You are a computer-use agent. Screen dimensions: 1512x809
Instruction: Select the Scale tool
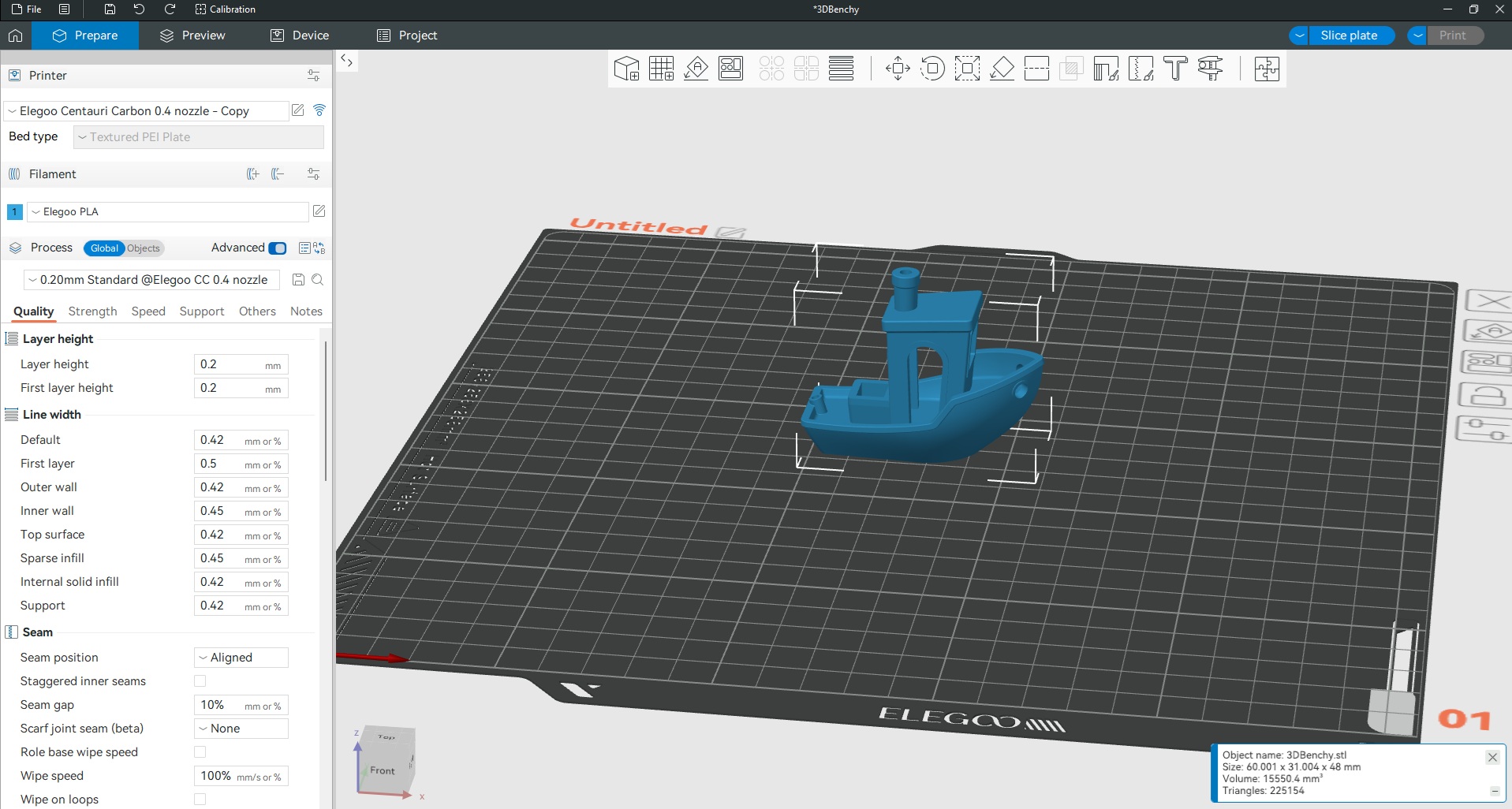[967, 69]
